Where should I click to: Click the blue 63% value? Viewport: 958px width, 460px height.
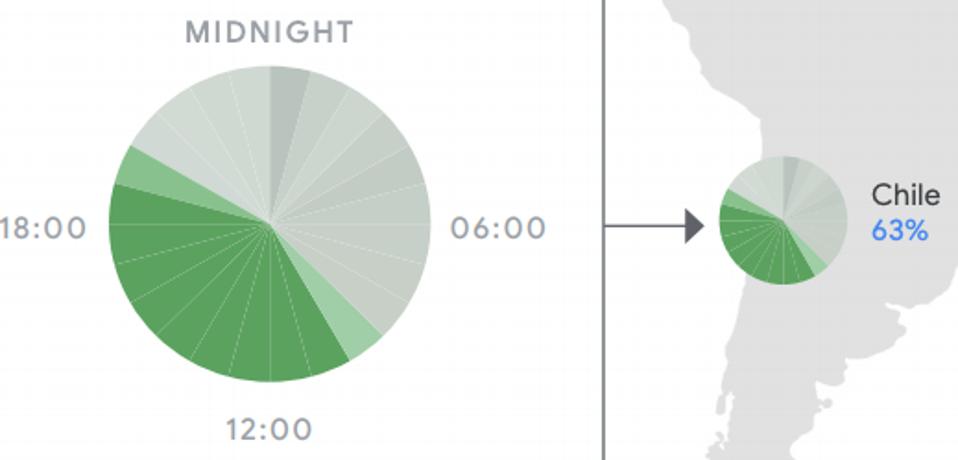[899, 232]
